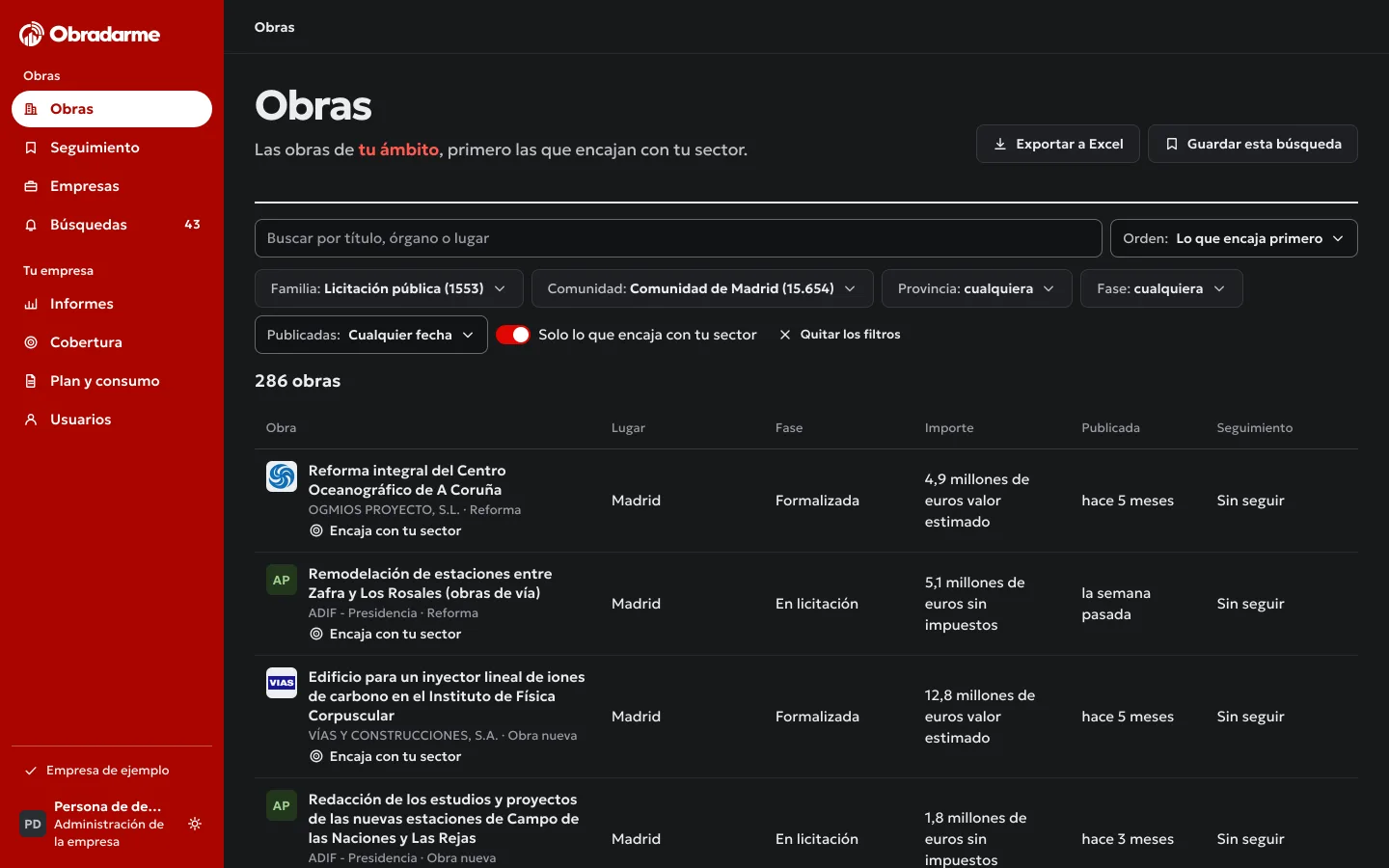Open the Publicadas date dropdown
This screenshot has height=868, width=1389.
[x=371, y=335]
